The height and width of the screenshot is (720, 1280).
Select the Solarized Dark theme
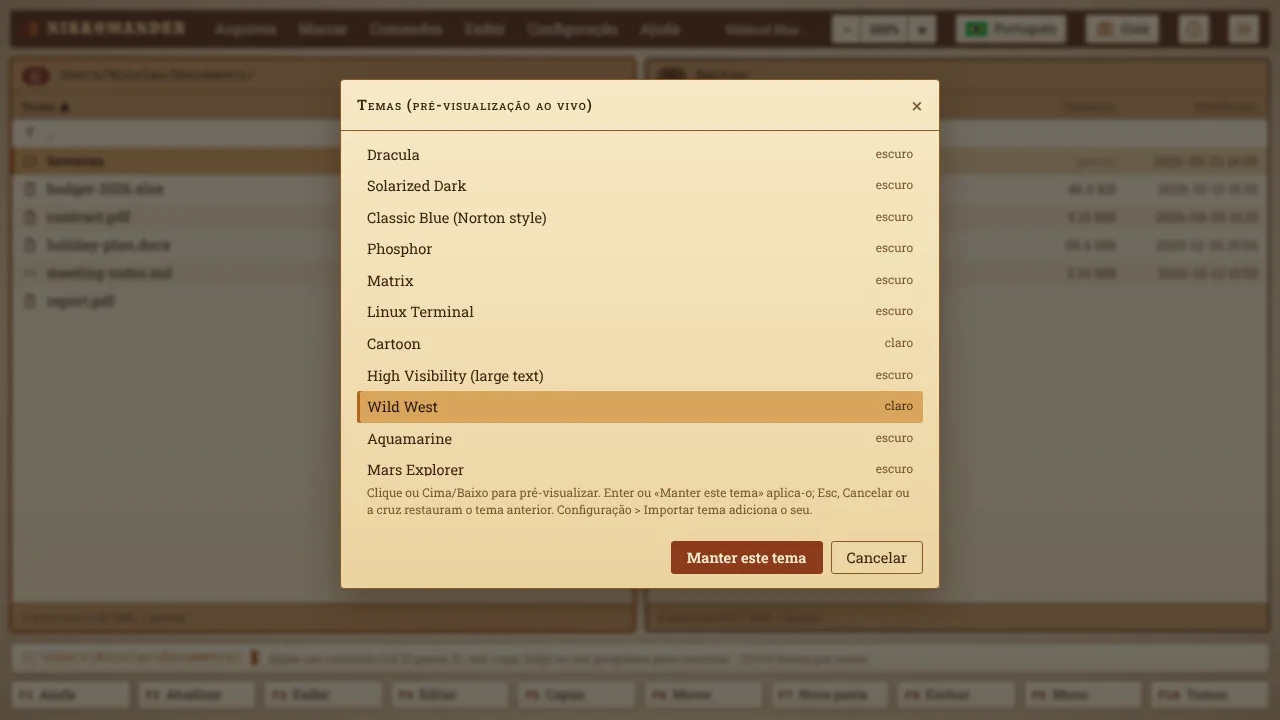(640, 186)
